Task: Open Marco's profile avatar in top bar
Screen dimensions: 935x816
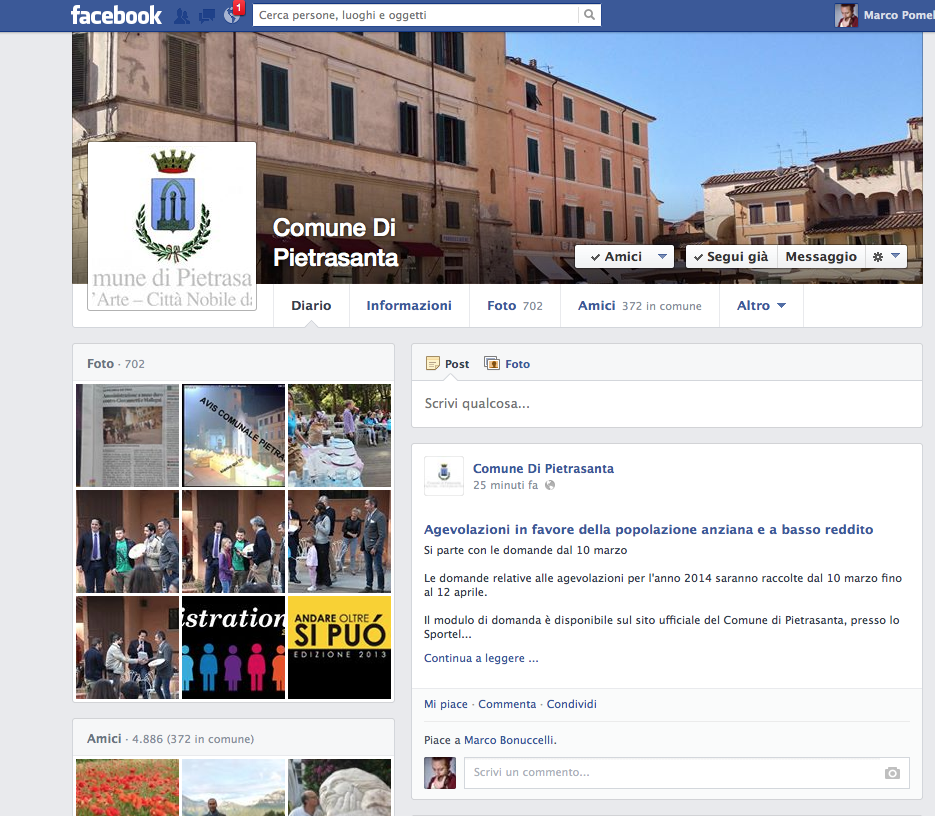Action: pyautogui.click(x=846, y=15)
